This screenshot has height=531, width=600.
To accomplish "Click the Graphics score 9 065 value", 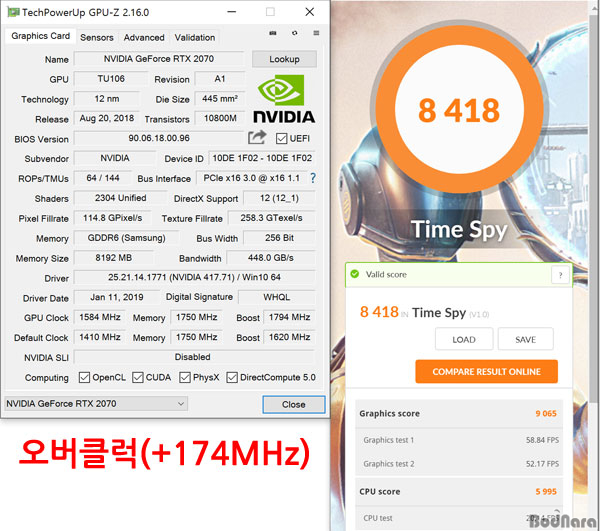I will (546, 413).
